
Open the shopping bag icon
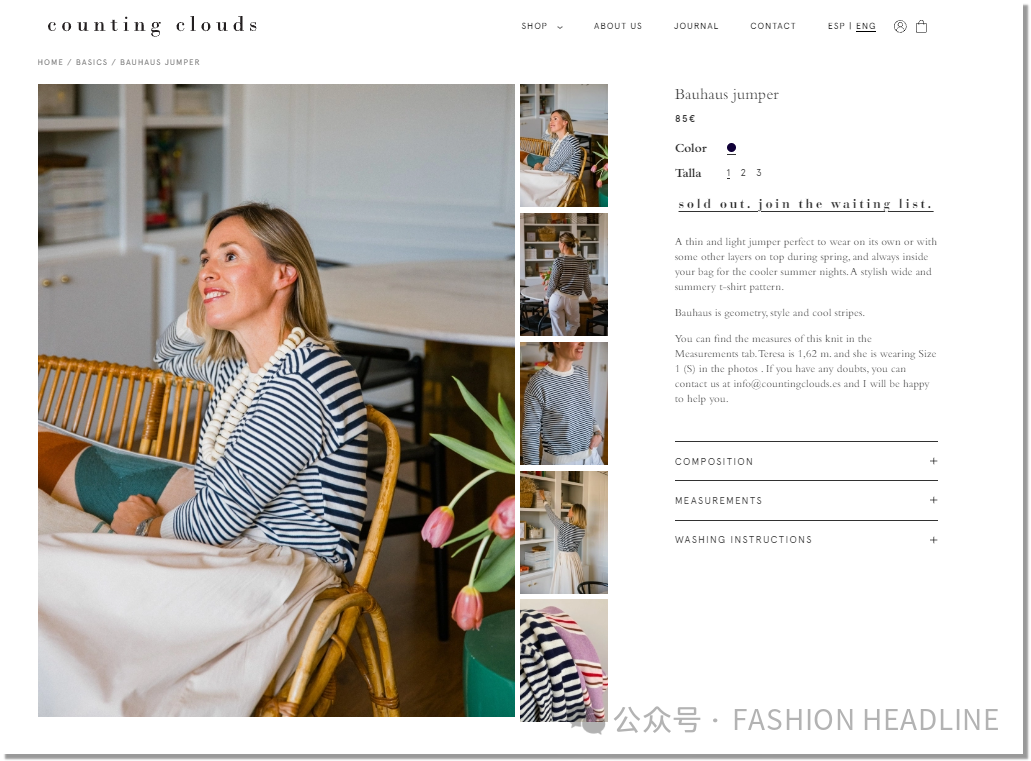tap(921, 26)
